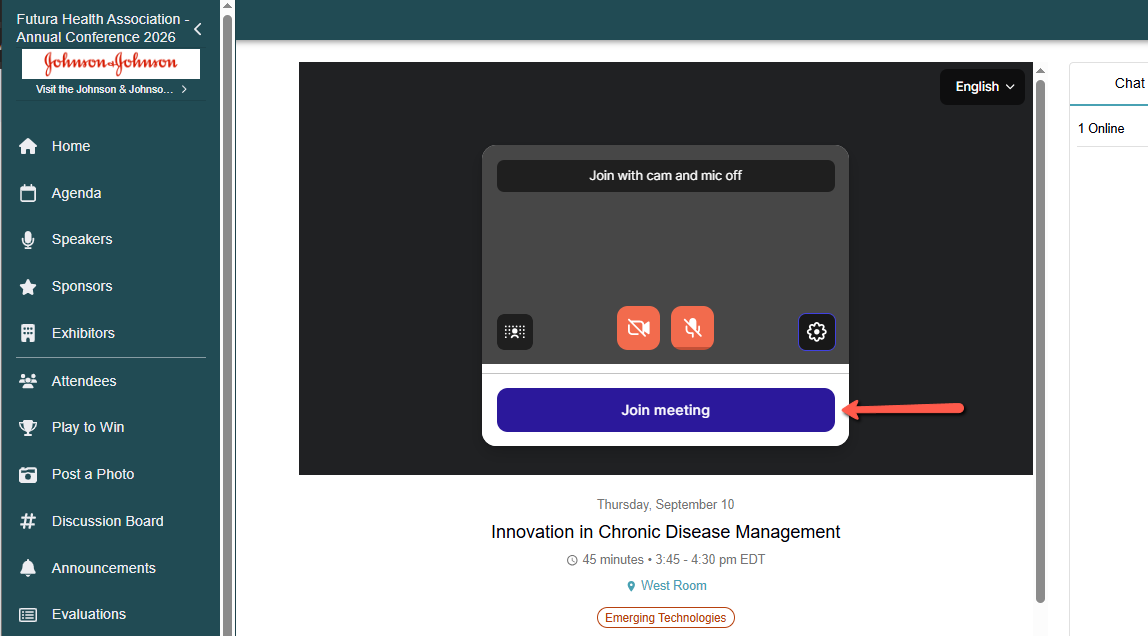Join the meeting

[665, 410]
